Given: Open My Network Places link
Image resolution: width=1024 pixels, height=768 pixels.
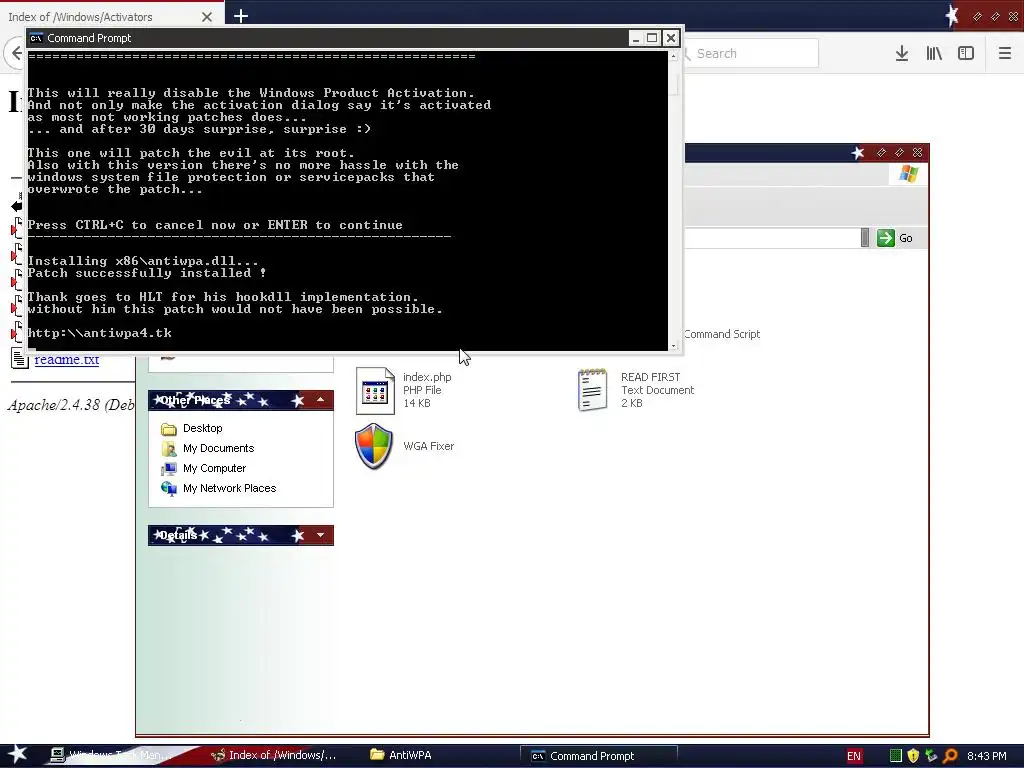Looking at the screenshot, I should [229, 488].
